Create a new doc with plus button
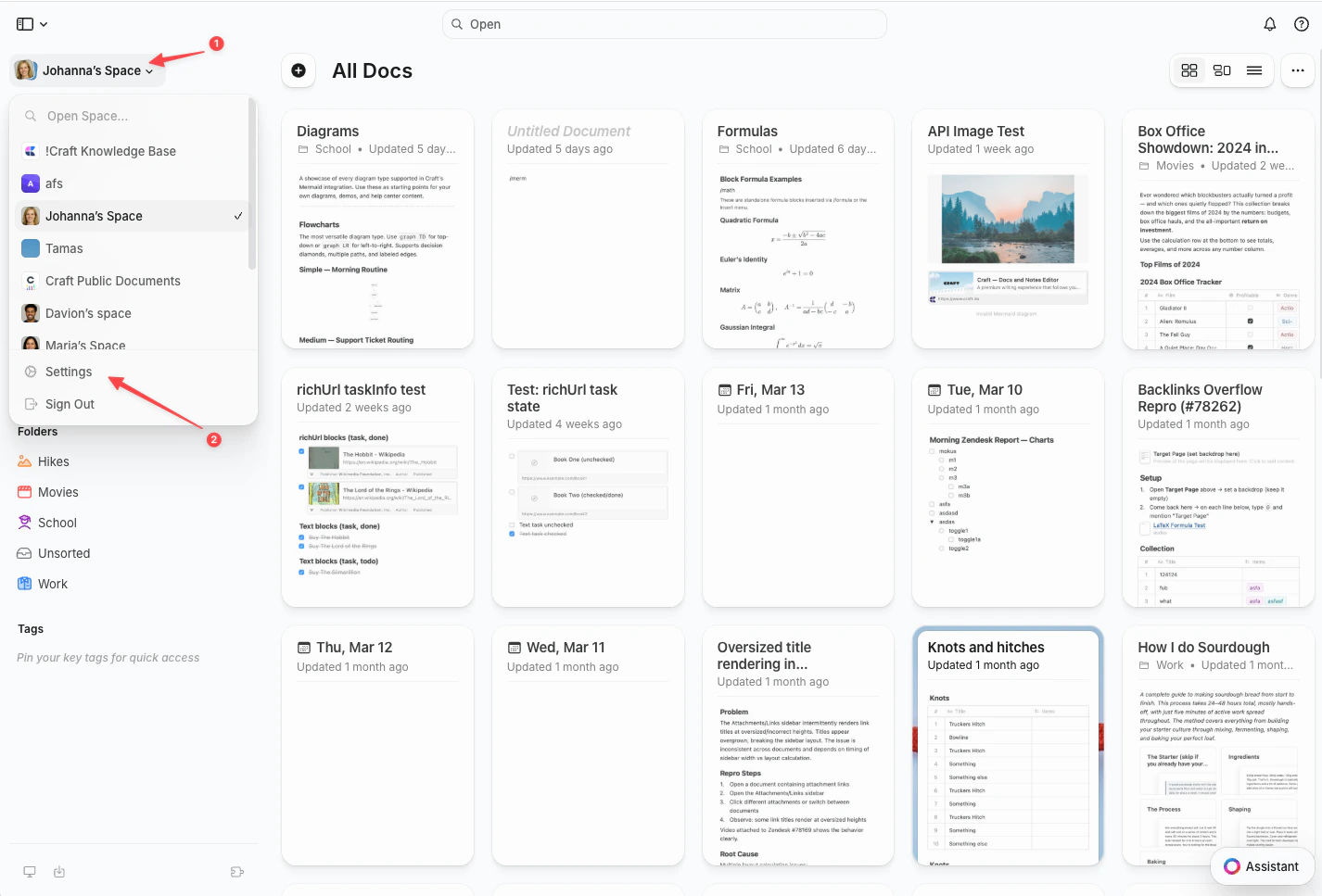 [299, 70]
